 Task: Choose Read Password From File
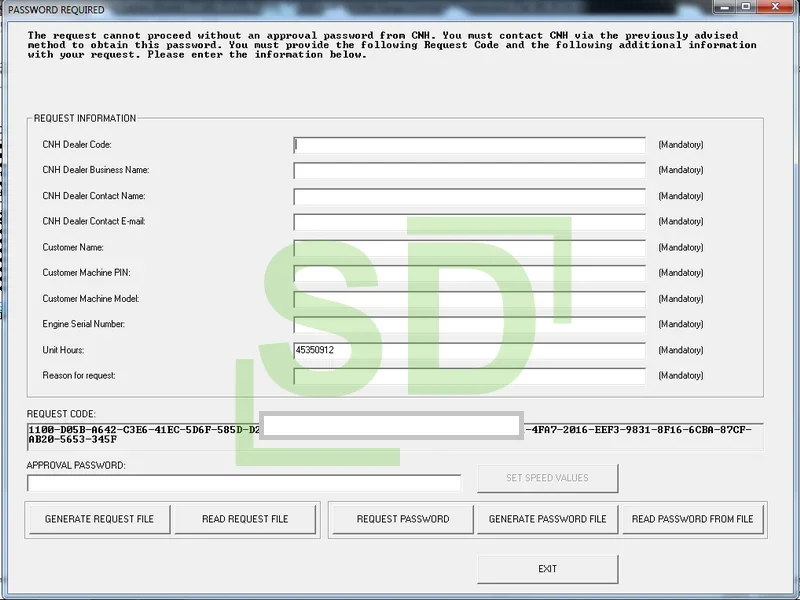(x=692, y=519)
